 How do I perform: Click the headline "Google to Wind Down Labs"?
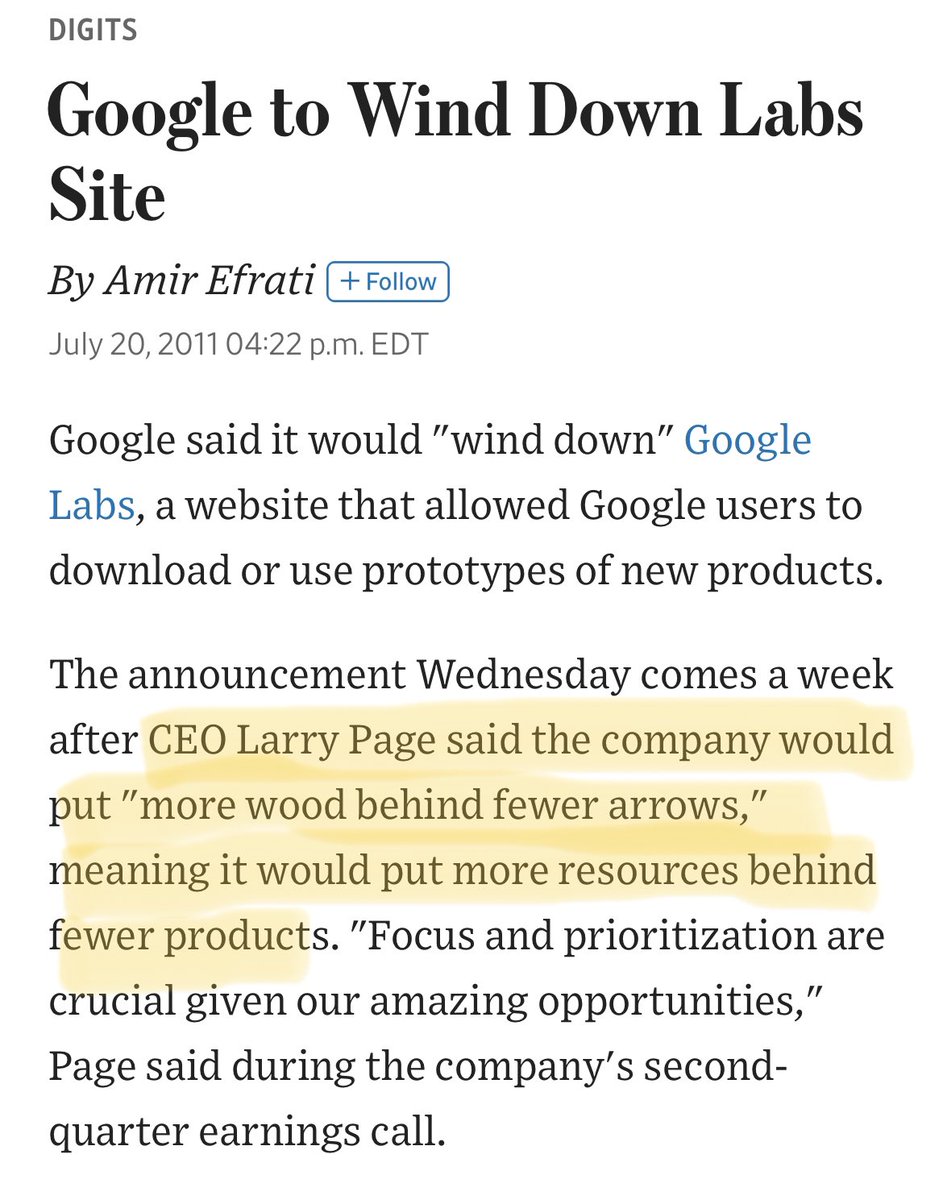pos(455,113)
